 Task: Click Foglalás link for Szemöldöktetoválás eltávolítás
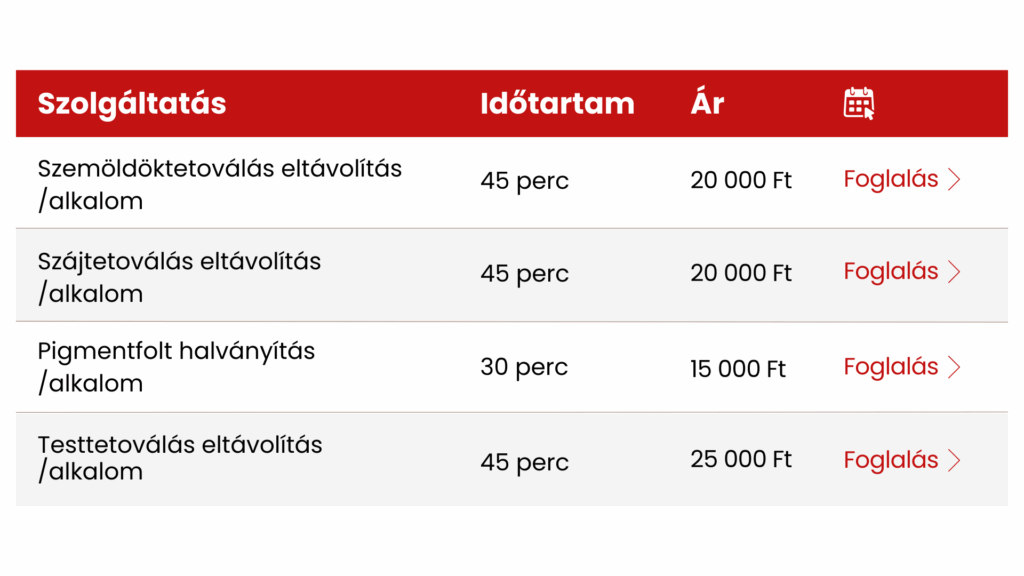[x=891, y=180]
